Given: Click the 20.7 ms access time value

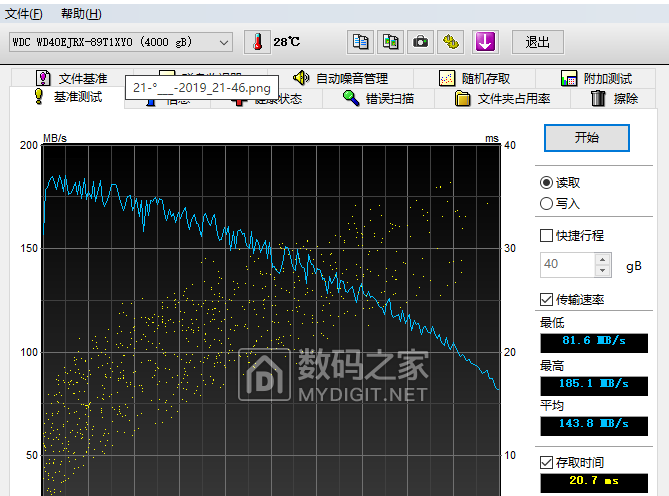Looking at the screenshot, I should point(594,483).
